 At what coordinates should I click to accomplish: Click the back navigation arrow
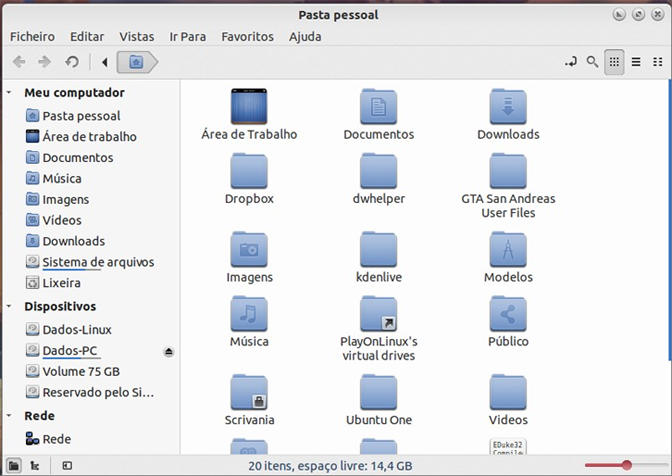pos(19,62)
